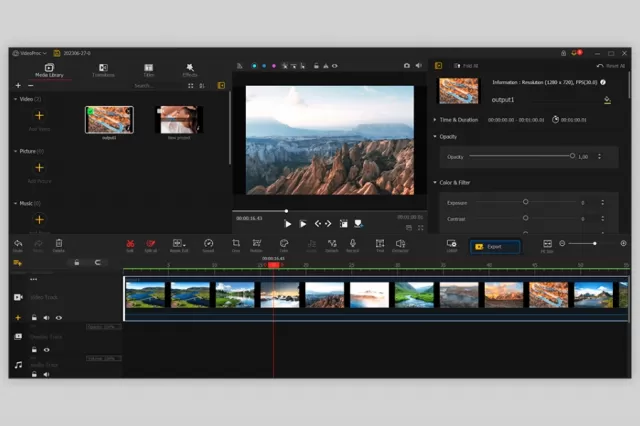This screenshot has width=640, height=426.
Task: Open the Speed tool in the toolbar
Action: coord(208,245)
